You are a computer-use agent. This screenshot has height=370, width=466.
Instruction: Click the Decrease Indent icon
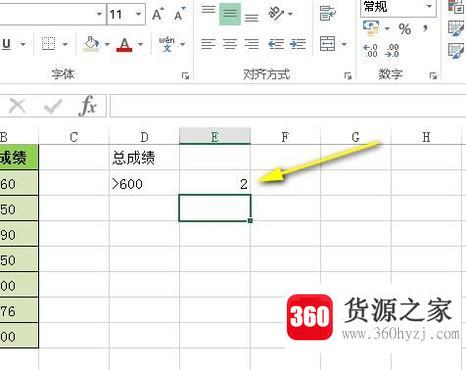tap(276, 44)
